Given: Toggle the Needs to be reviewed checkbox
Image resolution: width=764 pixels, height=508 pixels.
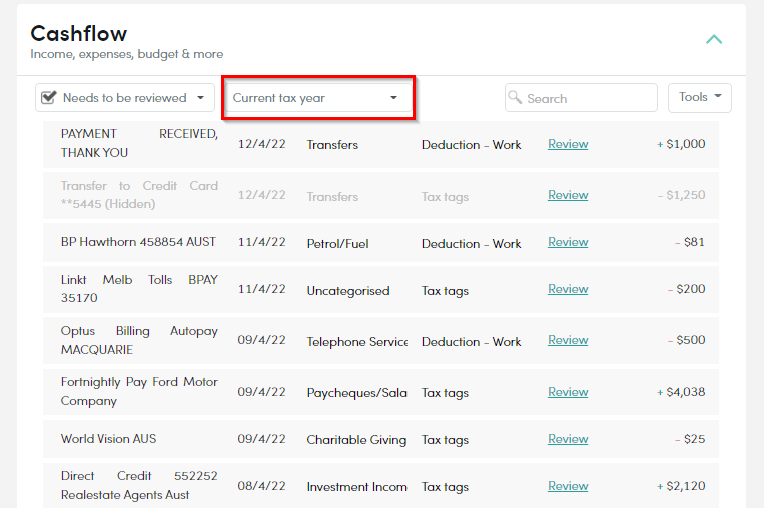Looking at the screenshot, I should click(48, 97).
